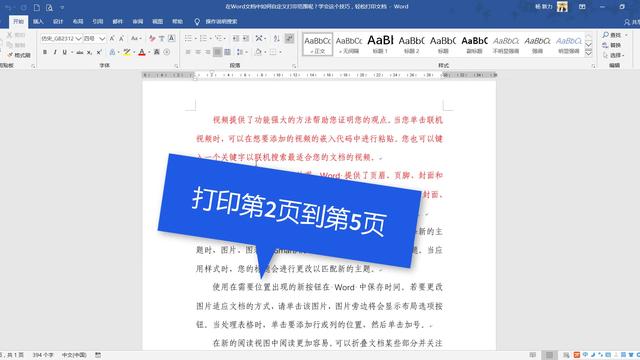Click Character Shading icon
The width and height of the screenshot is (640, 360).
(157, 52)
